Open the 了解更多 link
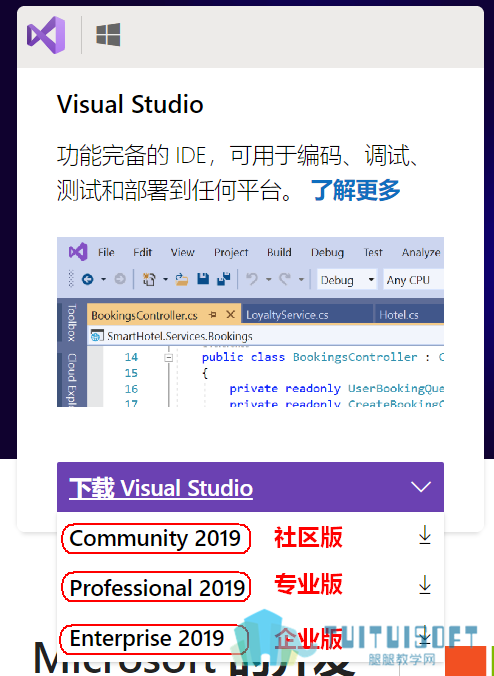This screenshot has width=494, height=676. coord(356,190)
